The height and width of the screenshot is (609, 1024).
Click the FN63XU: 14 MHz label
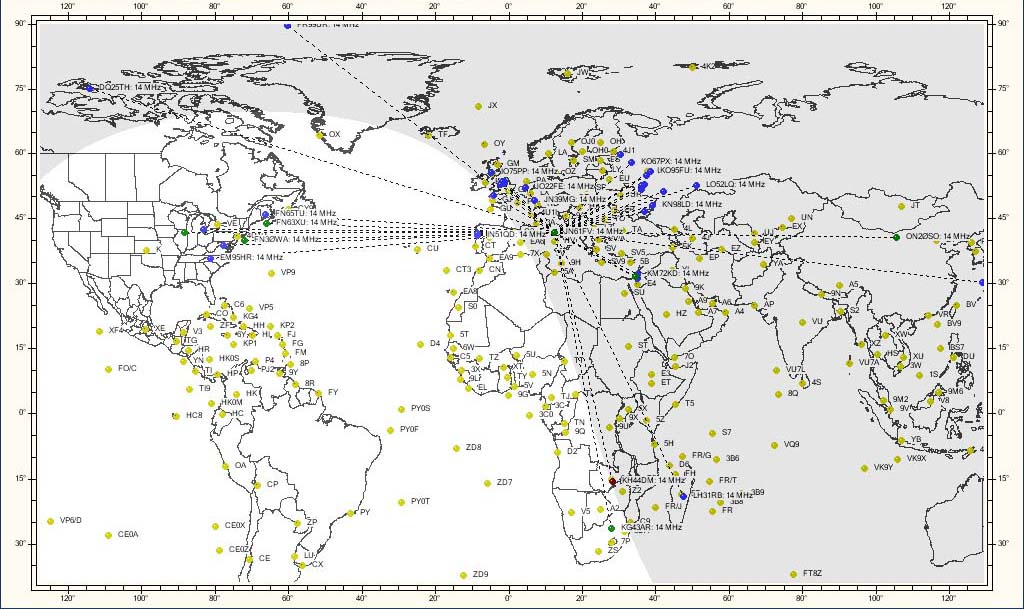(306, 223)
